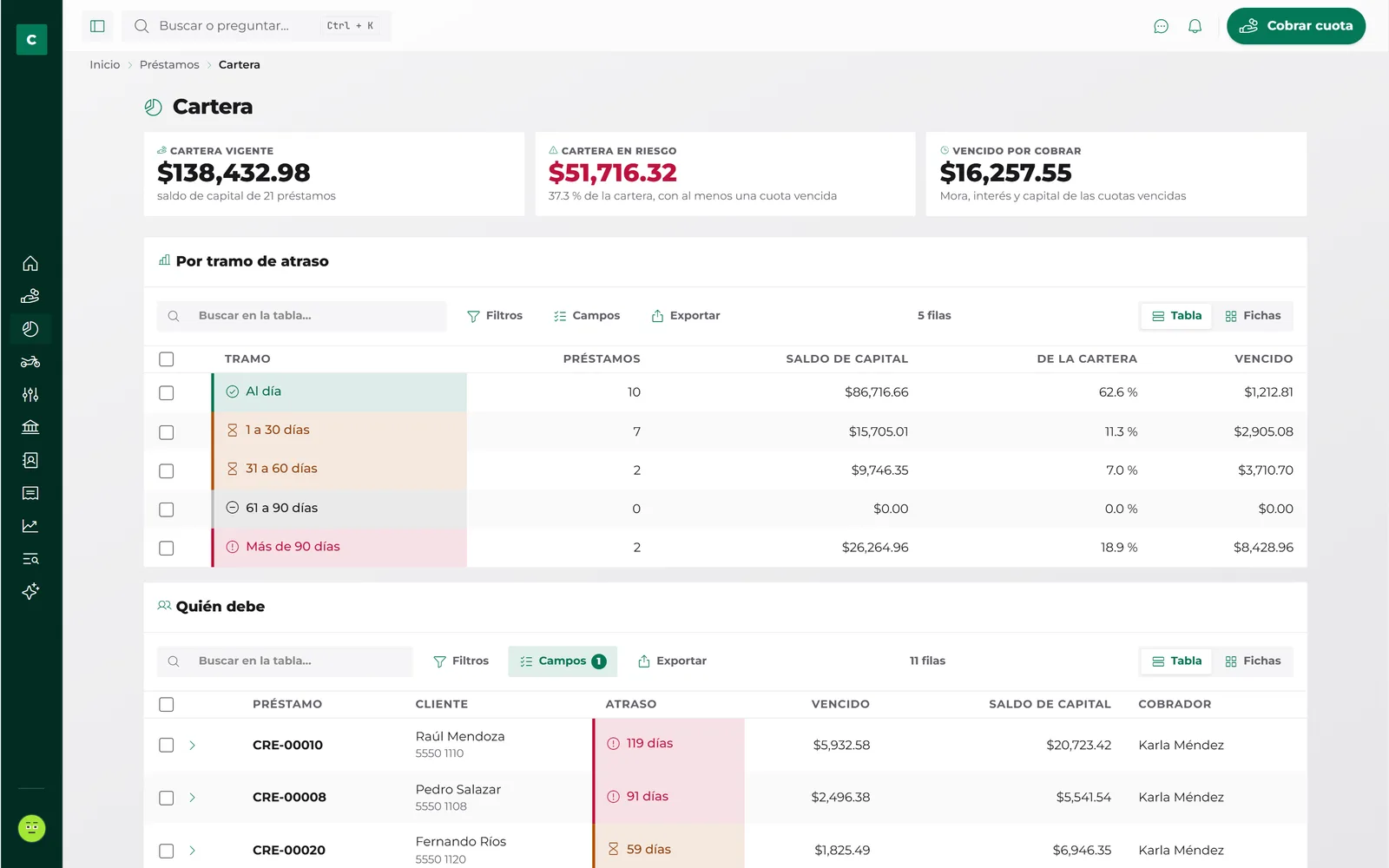The height and width of the screenshot is (868, 1389).
Task: Expand the CRE-00010 loan row
Action: [x=193, y=745]
